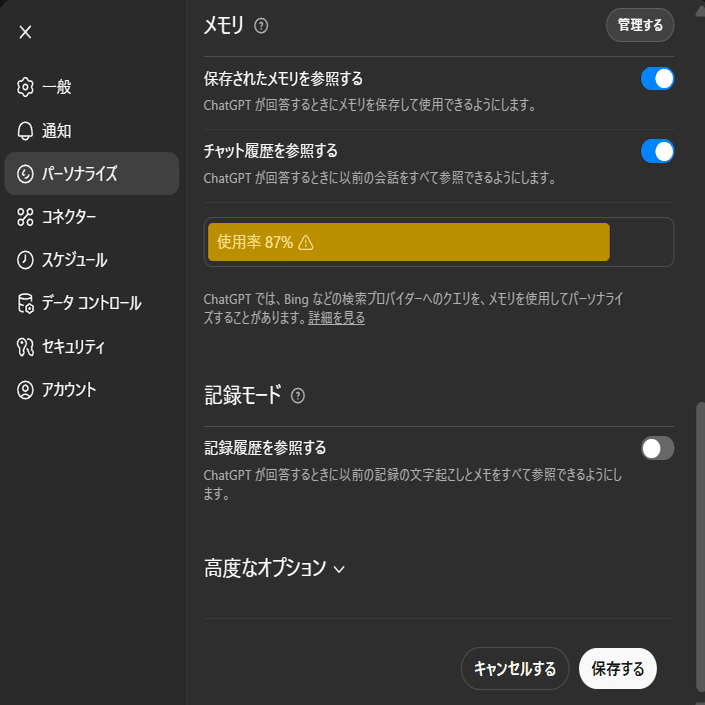Click the help icon beside 記録モード heading
This screenshot has height=705, width=705.
tap(297, 396)
